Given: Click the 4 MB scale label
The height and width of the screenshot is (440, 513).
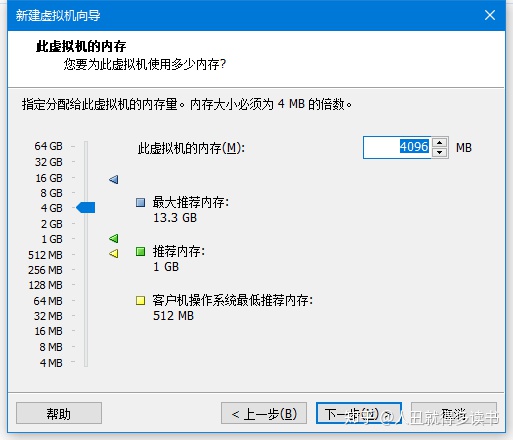Looking at the screenshot, I should [x=51, y=363].
